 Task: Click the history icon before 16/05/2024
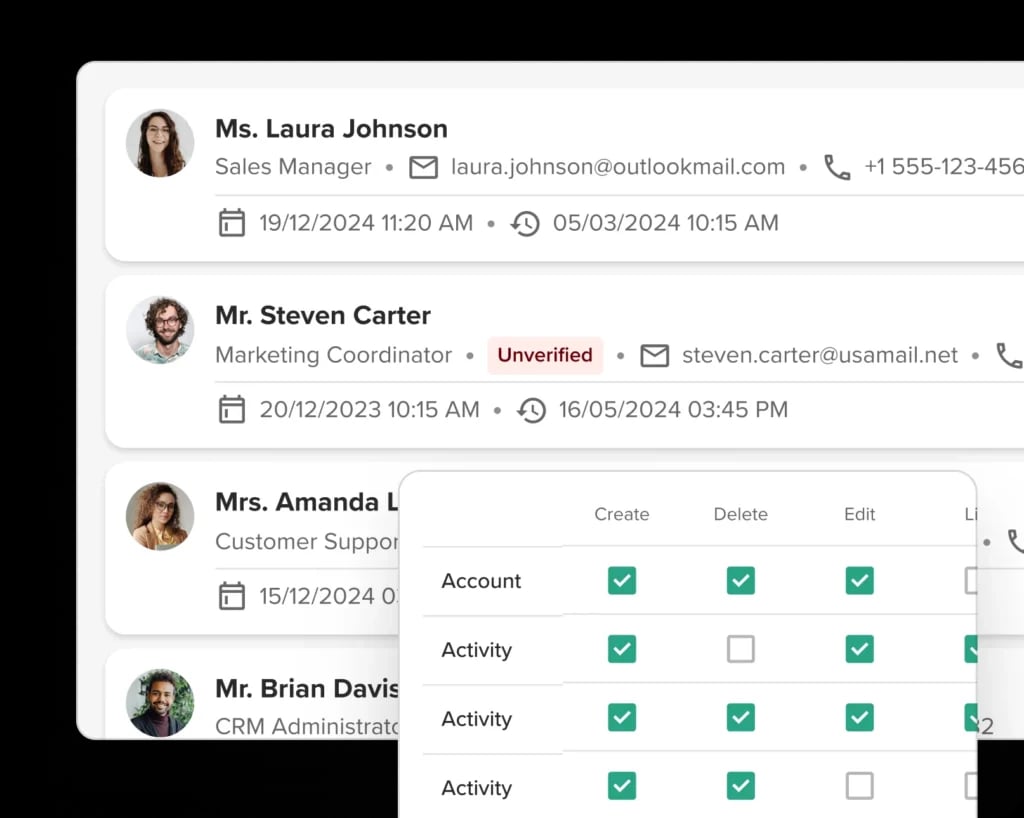(x=531, y=410)
